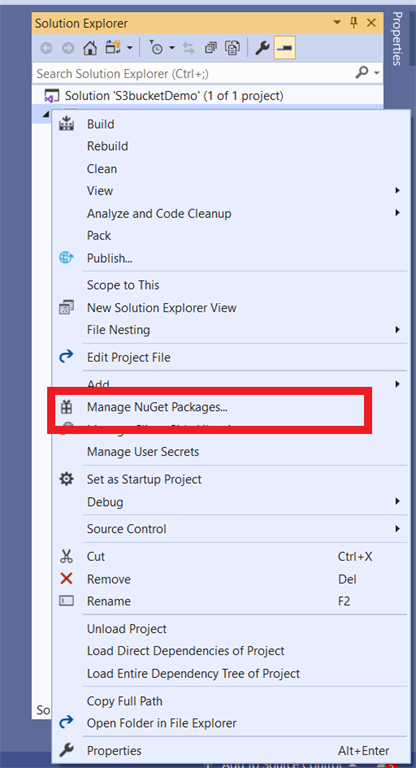Open the Switch Views dropdown arrow

pyautogui.click(x=130, y=48)
